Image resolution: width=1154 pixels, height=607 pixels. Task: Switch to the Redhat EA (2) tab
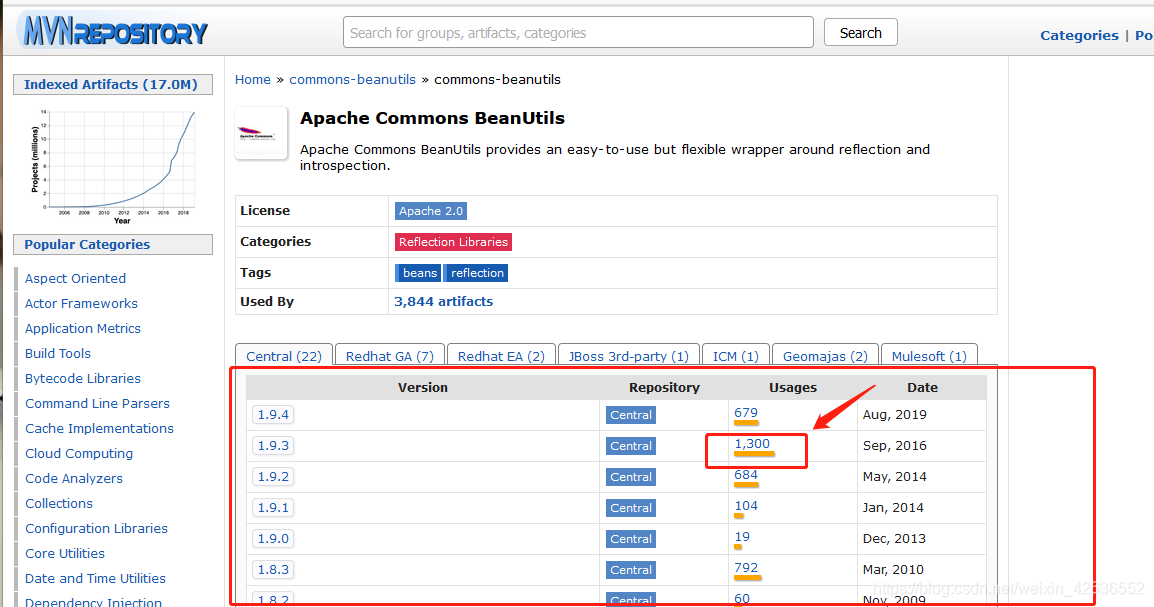point(501,355)
